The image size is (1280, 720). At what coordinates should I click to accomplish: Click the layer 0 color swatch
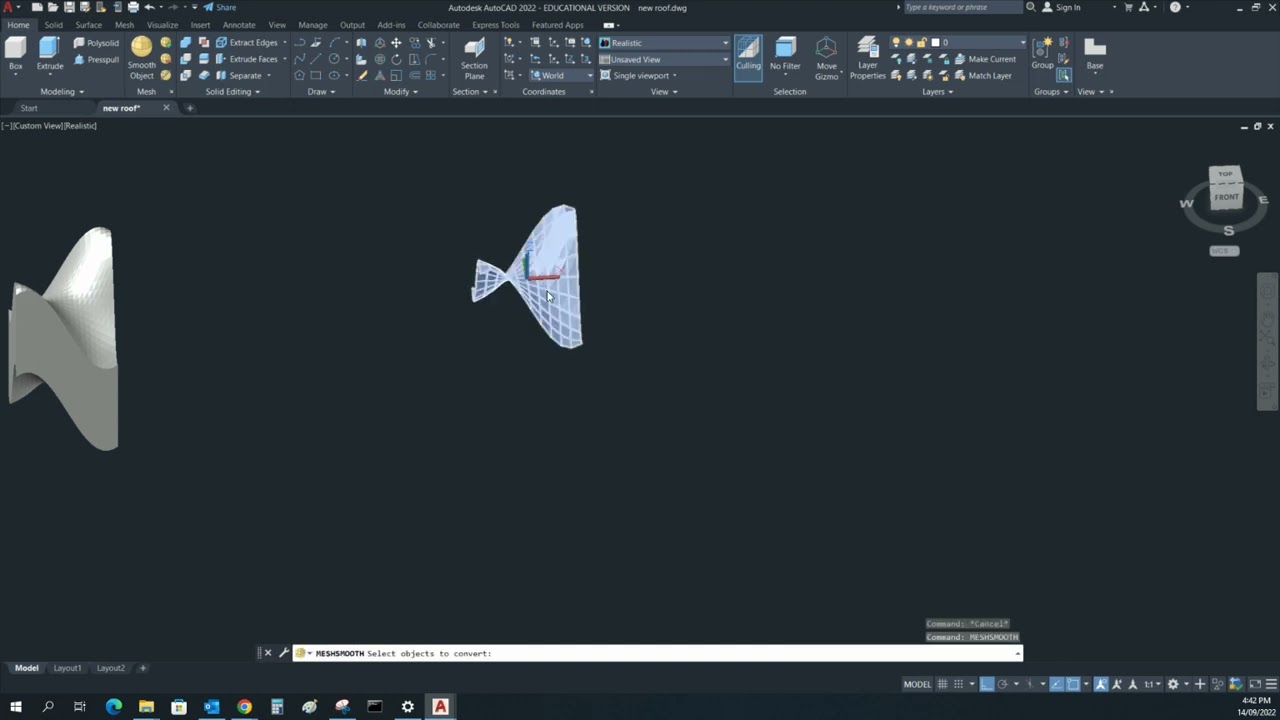pyautogui.click(x=935, y=43)
